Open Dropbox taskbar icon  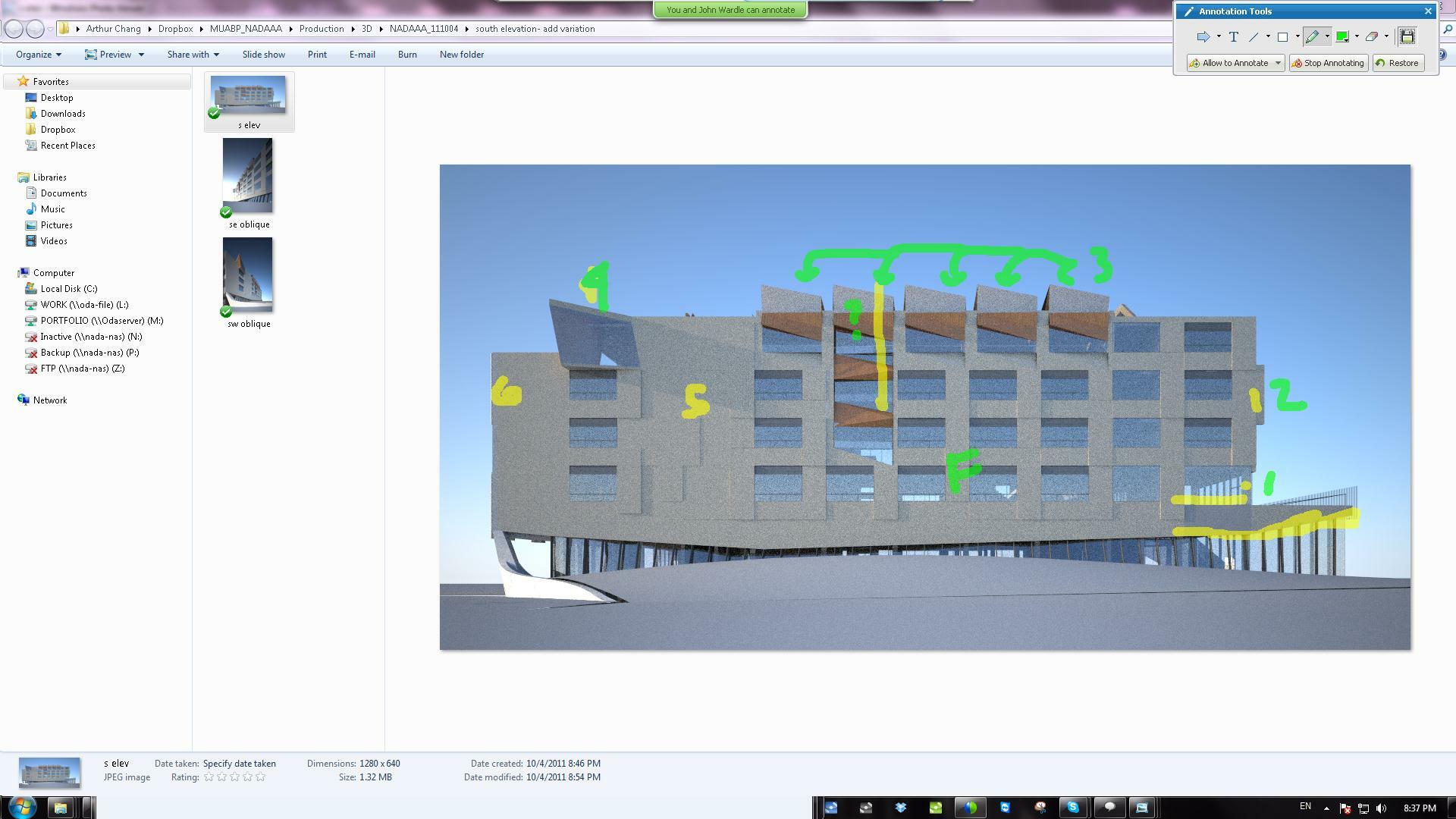tap(901, 808)
